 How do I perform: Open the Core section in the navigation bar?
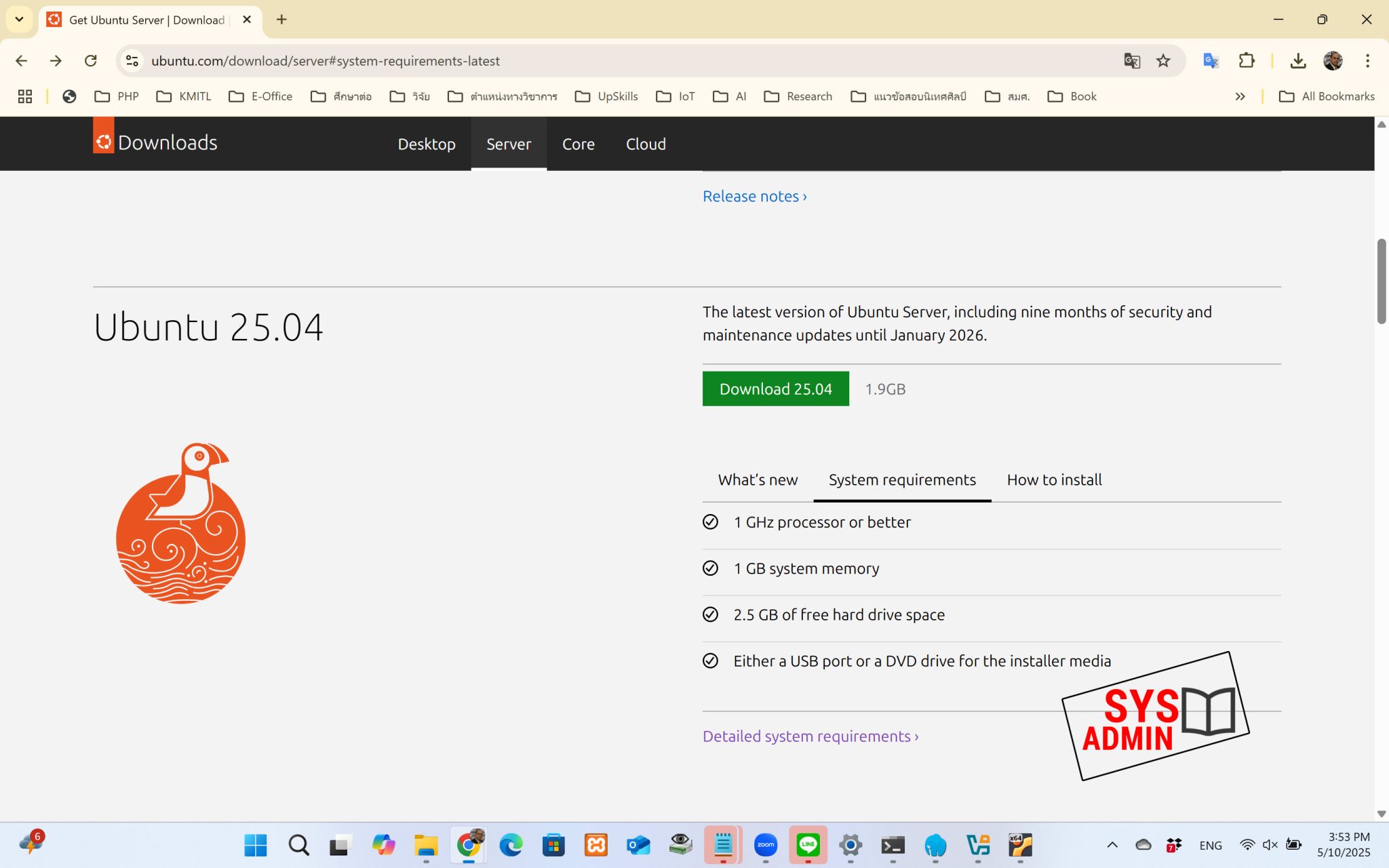tap(578, 144)
